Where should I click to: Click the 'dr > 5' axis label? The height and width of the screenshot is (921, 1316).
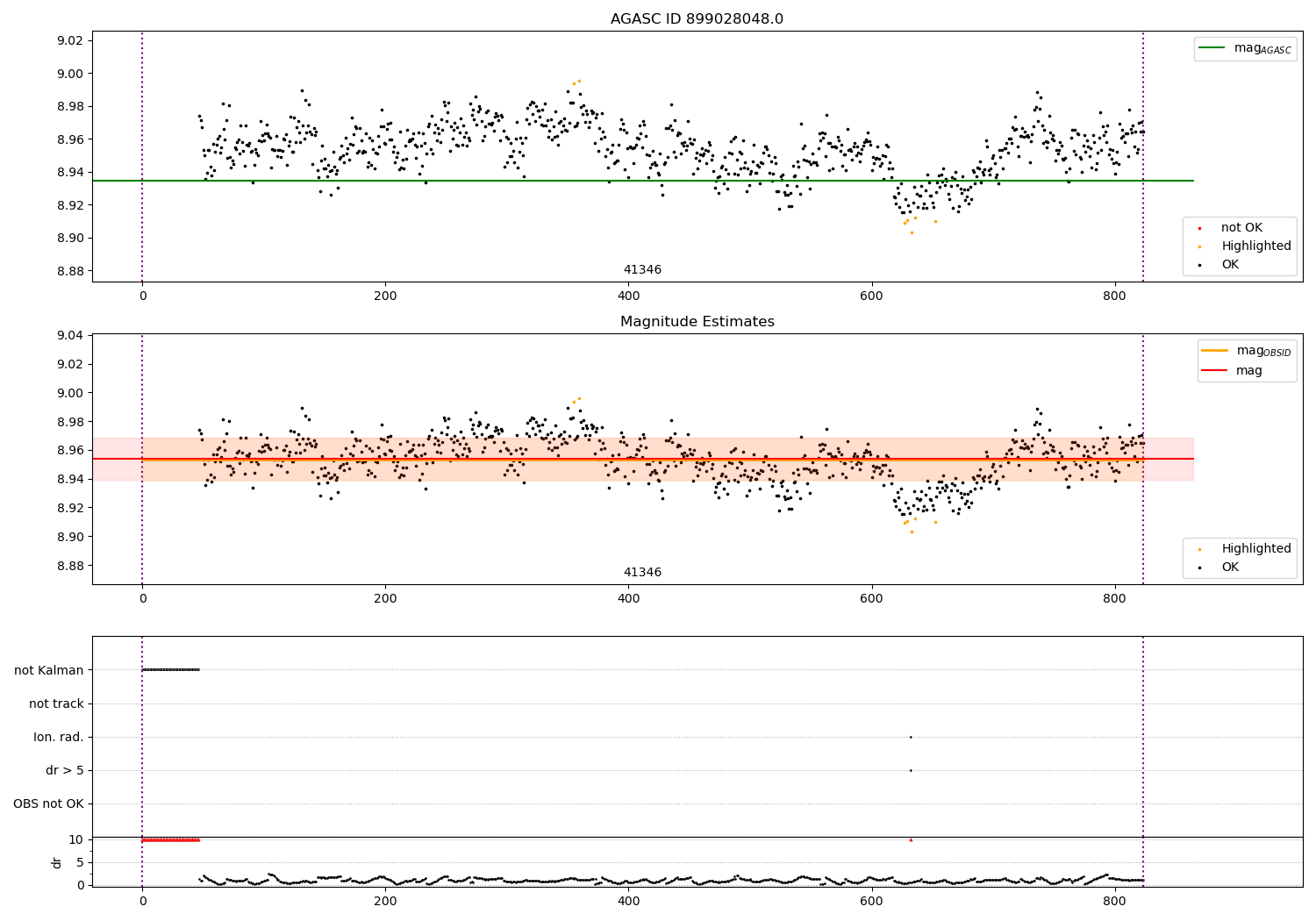coord(65,770)
